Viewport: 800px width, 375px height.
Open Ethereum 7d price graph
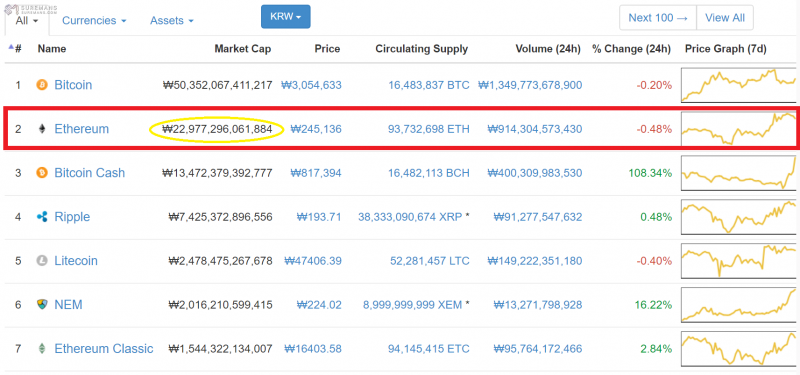pos(739,129)
